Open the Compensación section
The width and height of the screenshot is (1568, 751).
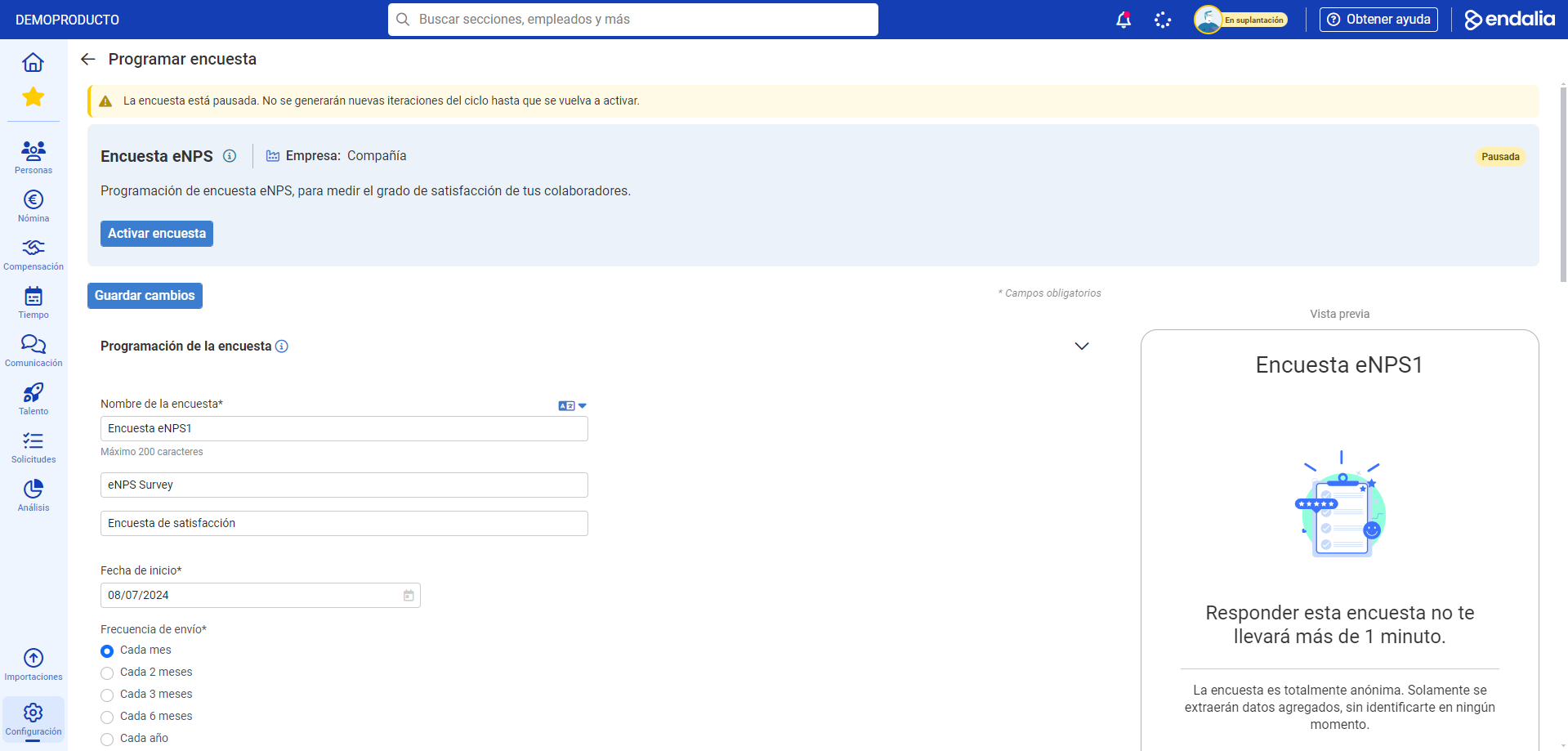click(34, 254)
